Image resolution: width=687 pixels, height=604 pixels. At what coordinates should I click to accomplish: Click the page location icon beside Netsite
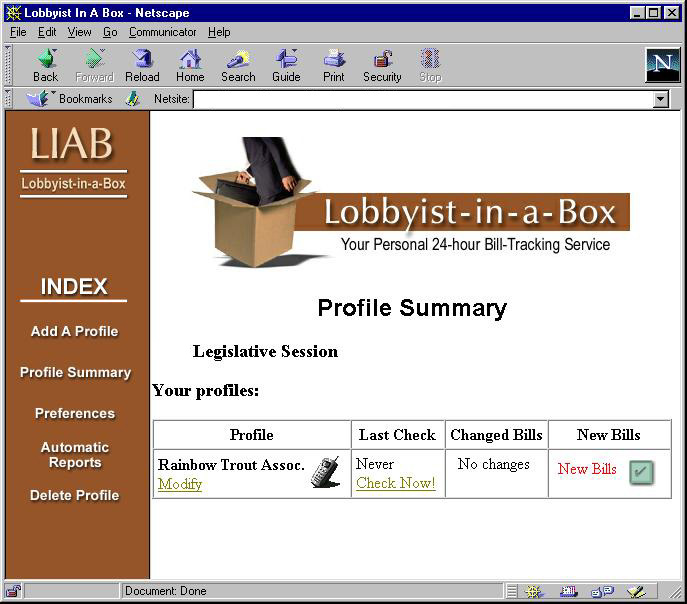click(132, 99)
